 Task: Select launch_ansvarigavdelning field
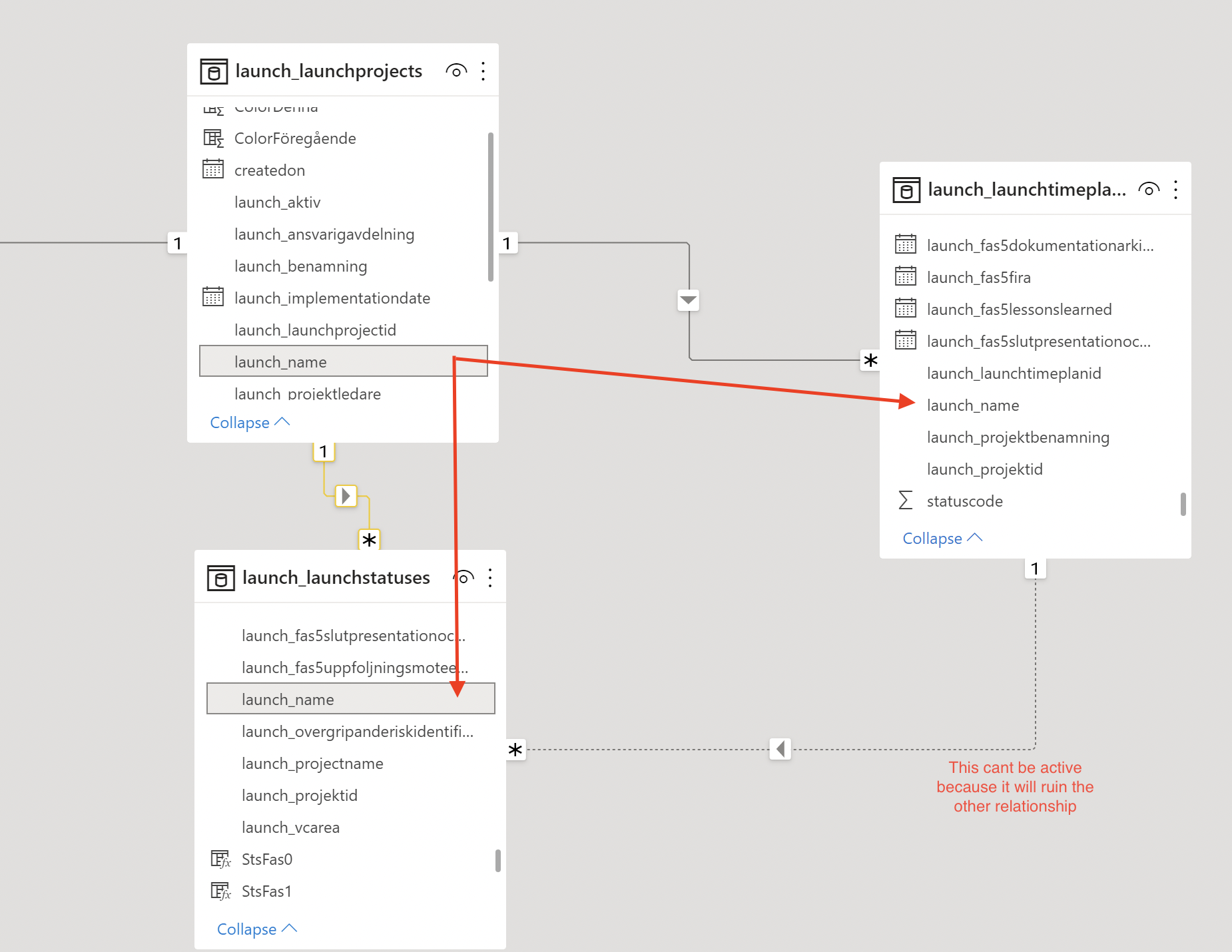pyautogui.click(x=344, y=234)
